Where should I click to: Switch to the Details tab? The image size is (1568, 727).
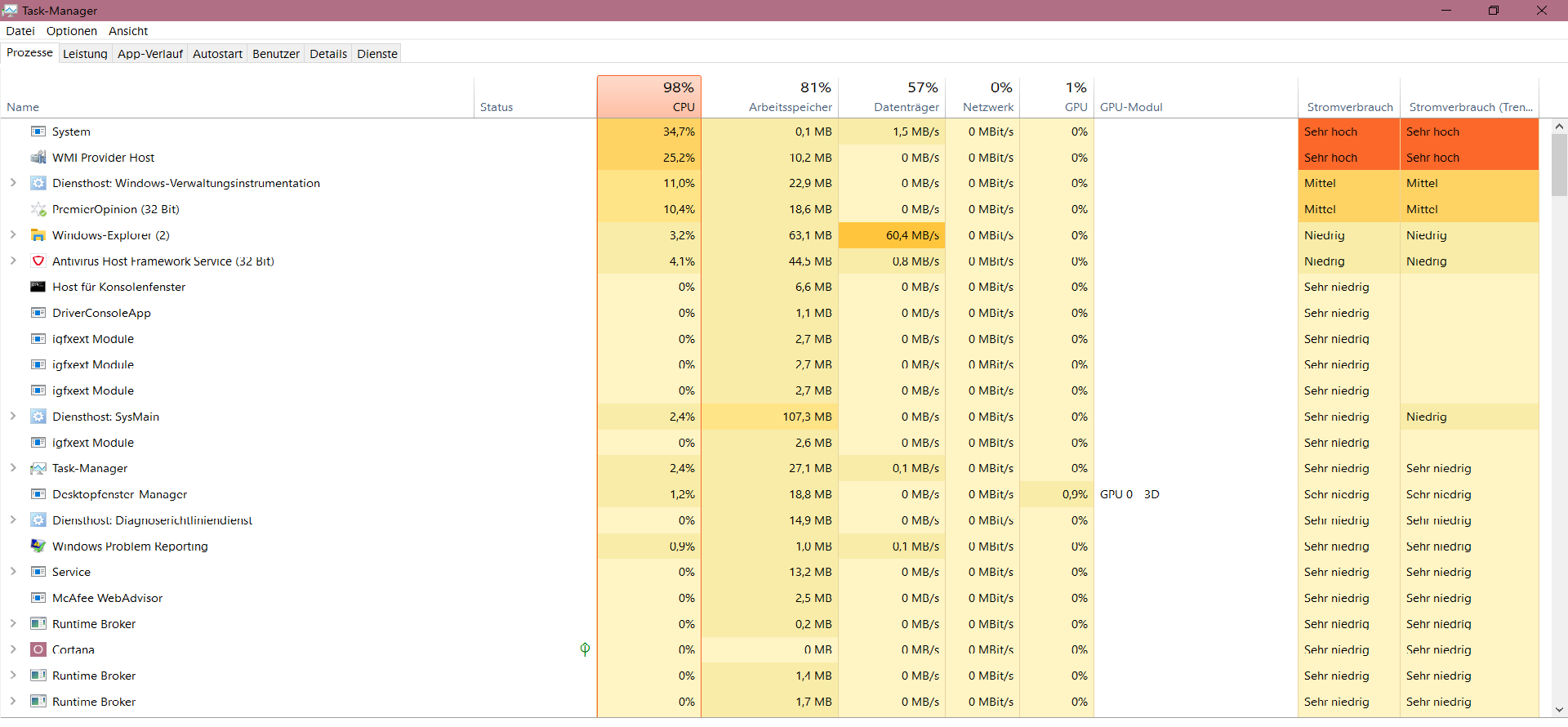click(x=328, y=54)
